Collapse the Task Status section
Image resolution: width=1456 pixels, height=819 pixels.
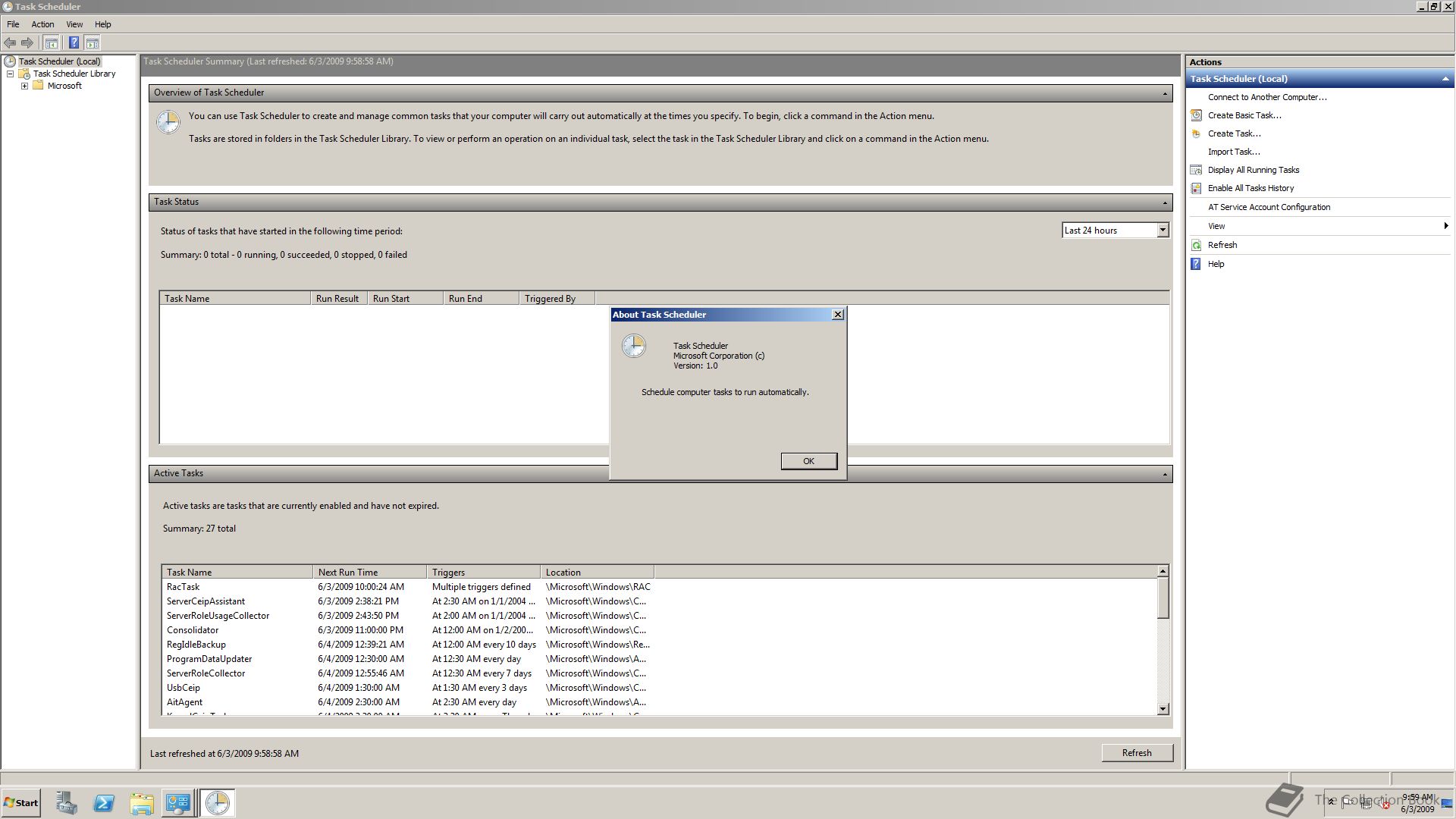tap(1165, 202)
